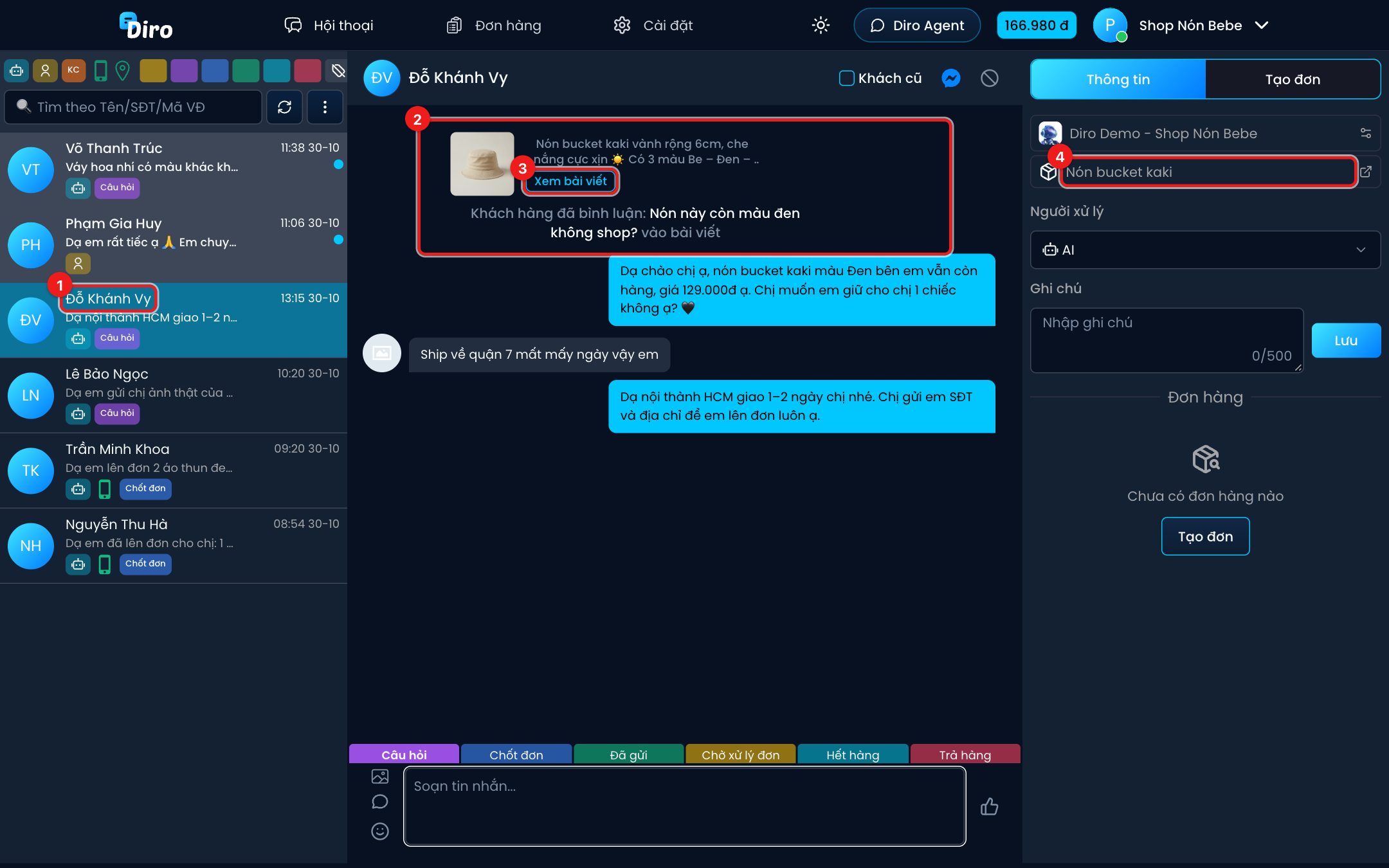
Task: Toggle the phone number filter icon
Action: point(100,71)
